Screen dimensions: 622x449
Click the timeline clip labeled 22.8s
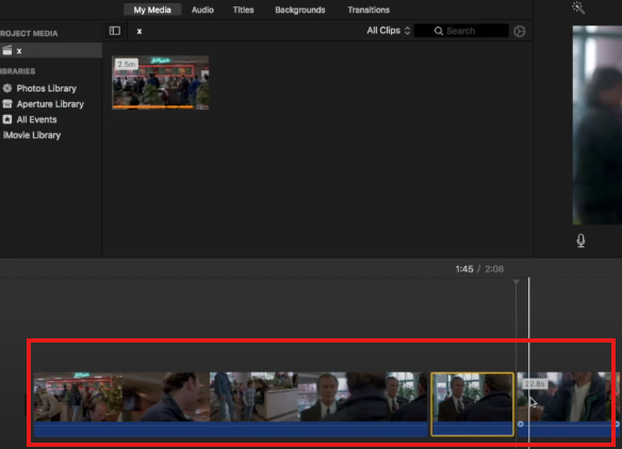567,404
